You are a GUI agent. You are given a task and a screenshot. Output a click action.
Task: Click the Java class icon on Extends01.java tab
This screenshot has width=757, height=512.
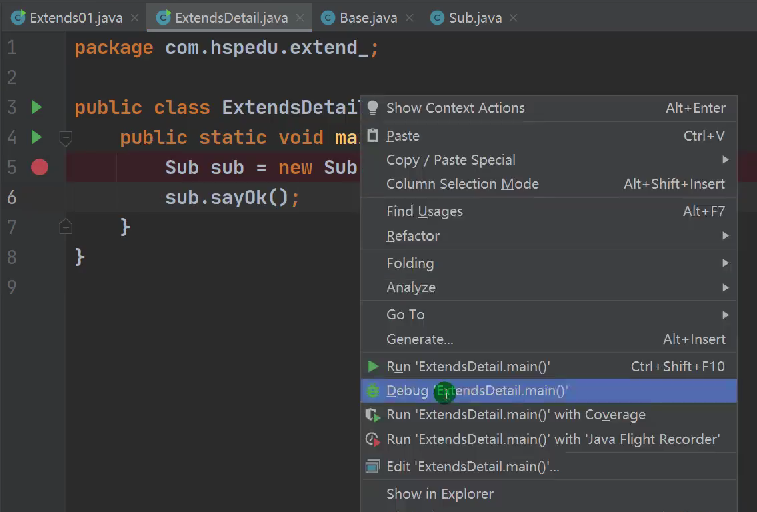coord(18,18)
